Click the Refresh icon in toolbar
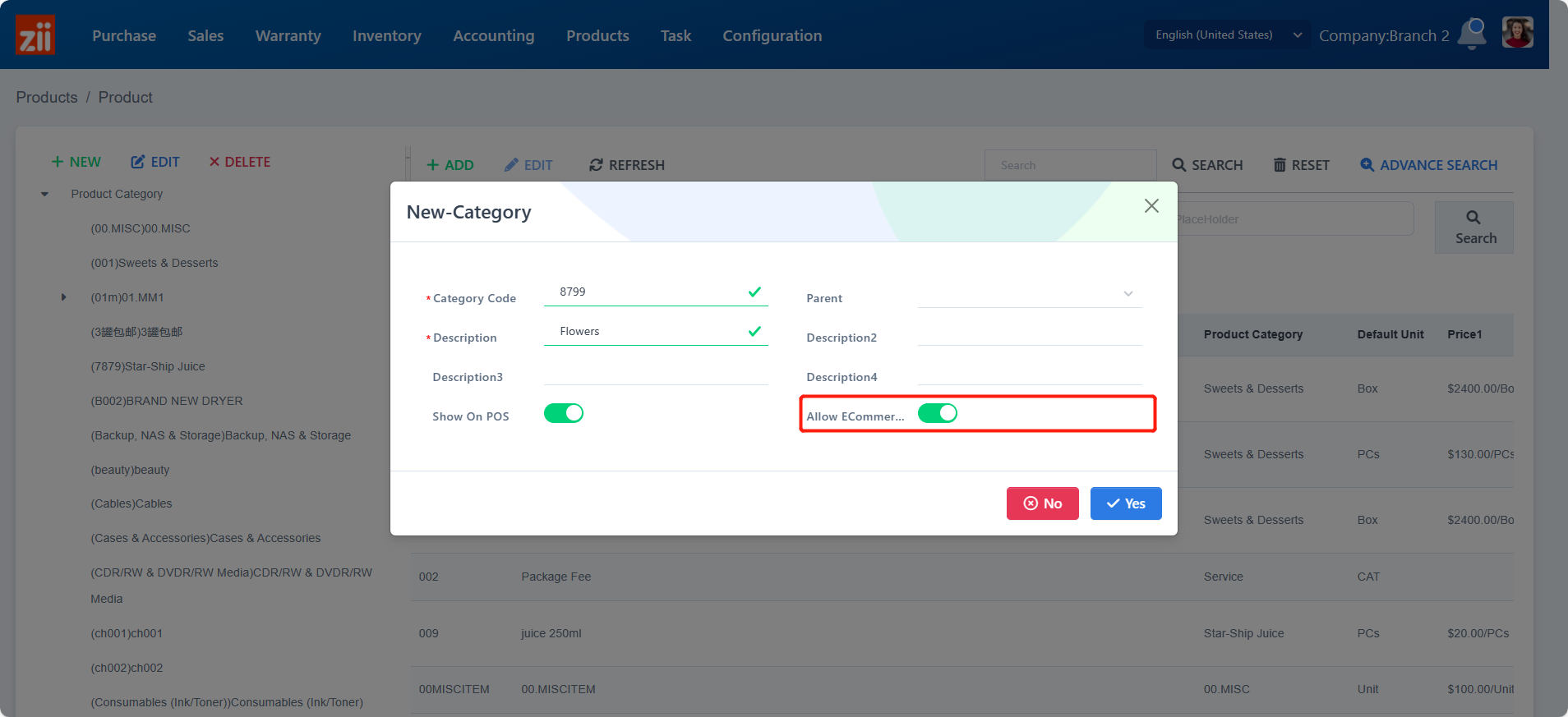This screenshot has height=717, width=1568. [x=596, y=165]
